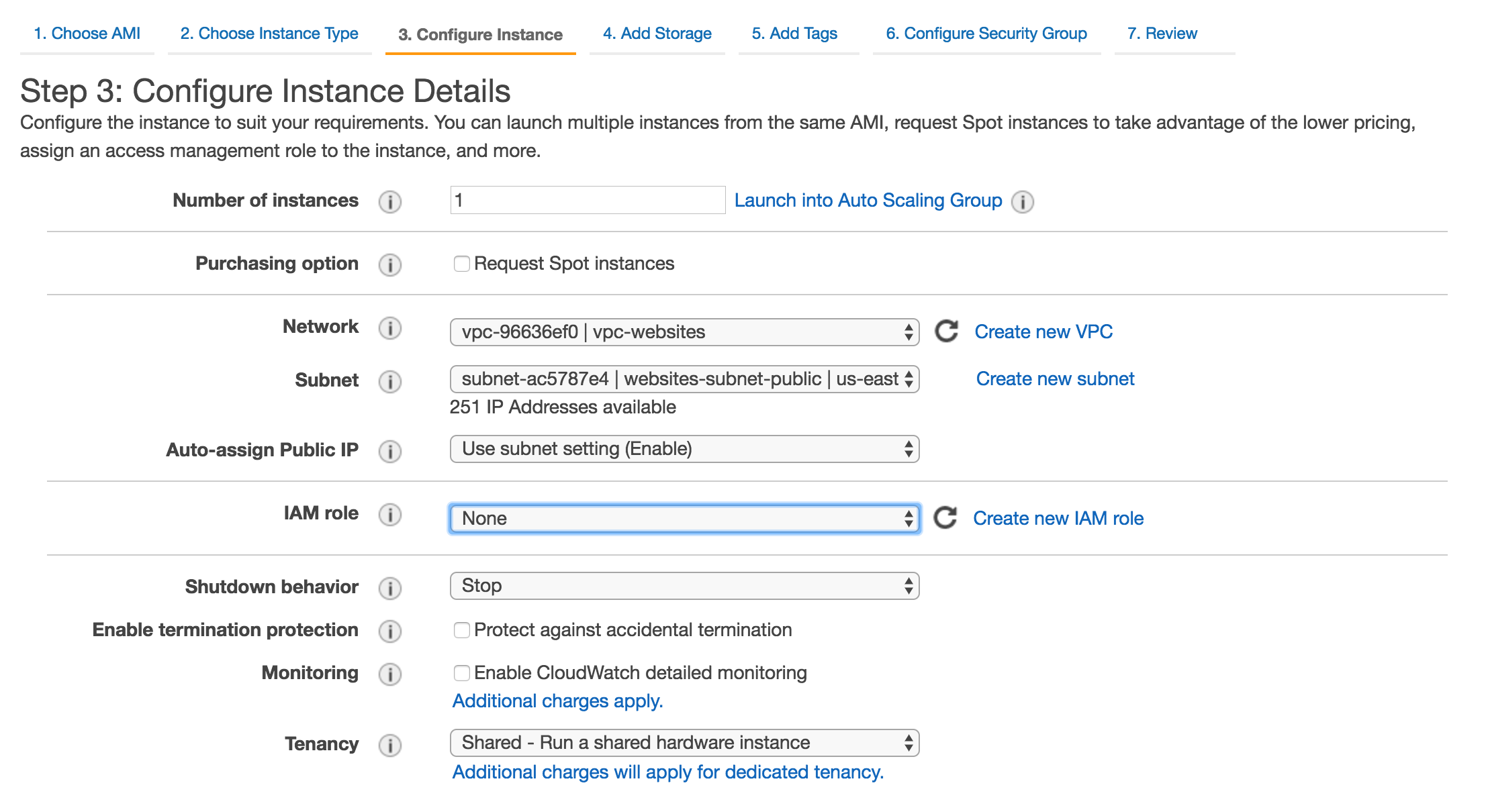Open the Network VPC dropdown

(x=684, y=332)
